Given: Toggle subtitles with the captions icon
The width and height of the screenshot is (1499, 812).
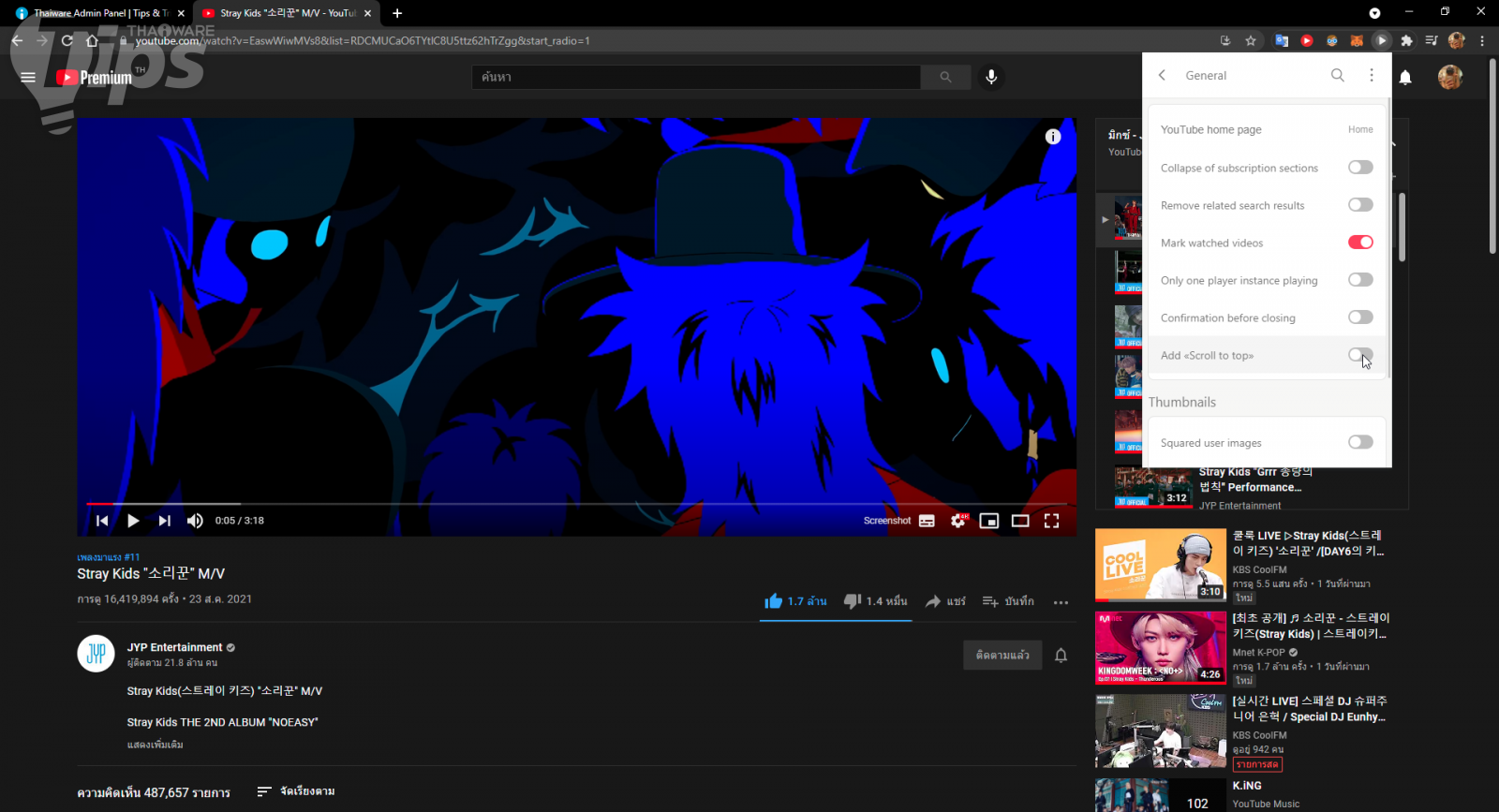Looking at the screenshot, I should coord(927,521).
